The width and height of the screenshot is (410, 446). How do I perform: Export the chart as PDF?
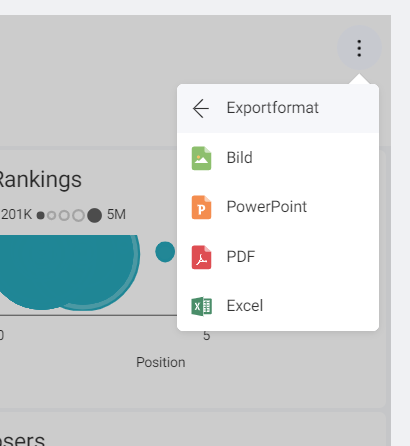coord(278,257)
